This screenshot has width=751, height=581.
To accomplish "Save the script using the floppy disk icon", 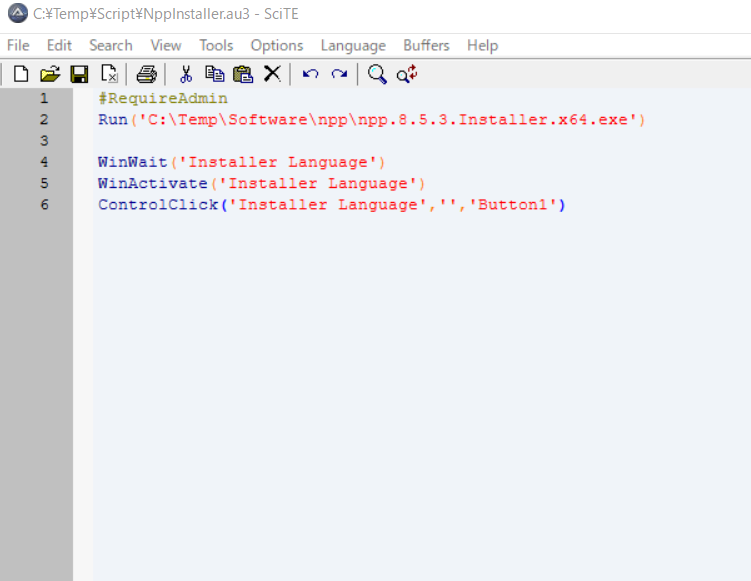I will tap(79, 74).
